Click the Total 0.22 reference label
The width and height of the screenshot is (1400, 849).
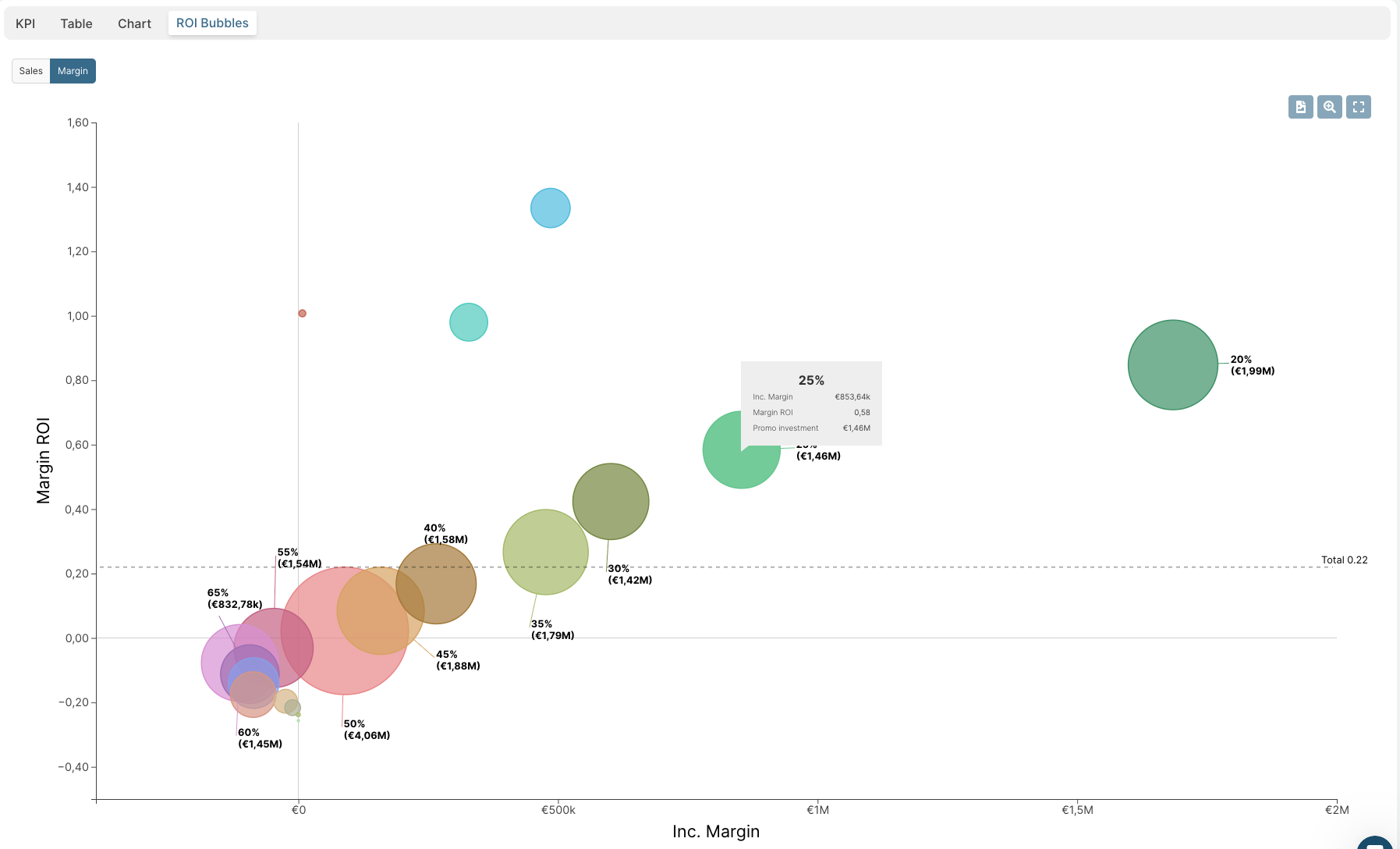coord(1344,559)
